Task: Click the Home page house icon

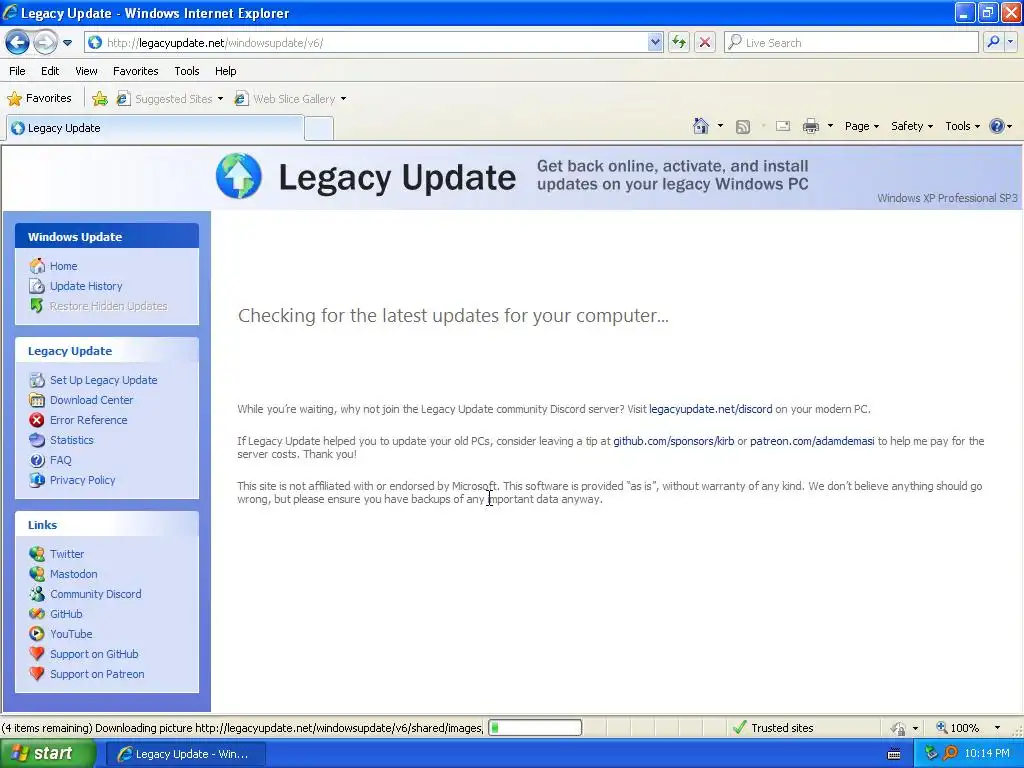Action: click(x=701, y=126)
